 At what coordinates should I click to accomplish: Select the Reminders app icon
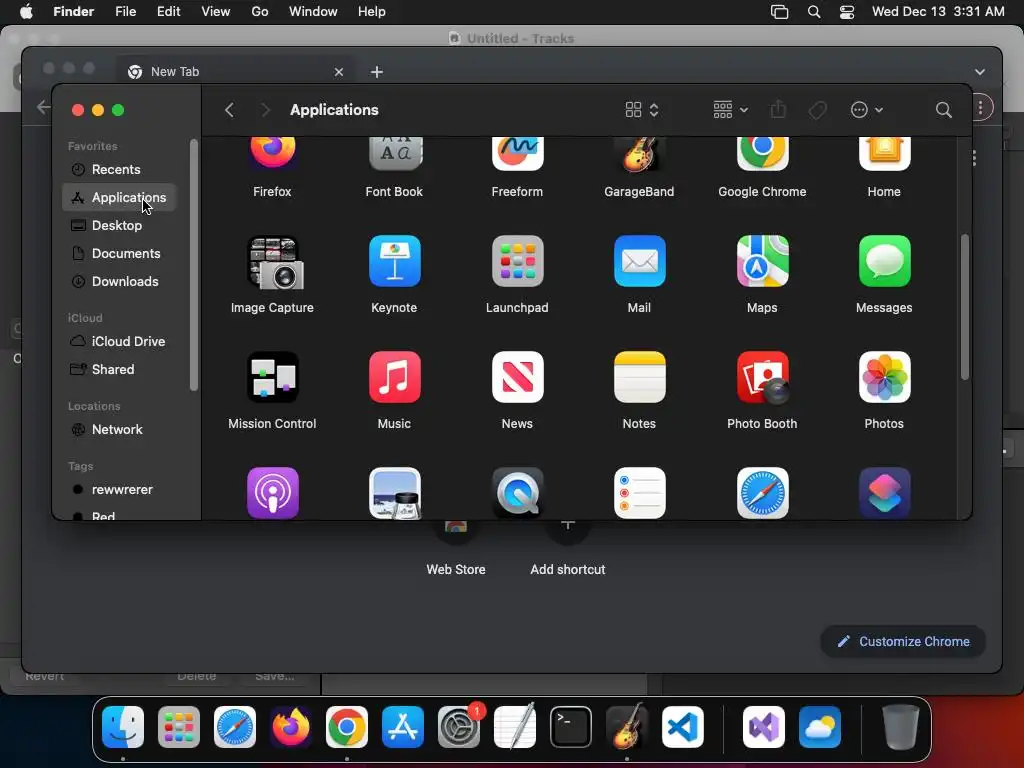pyautogui.click(x=639, y=493)
